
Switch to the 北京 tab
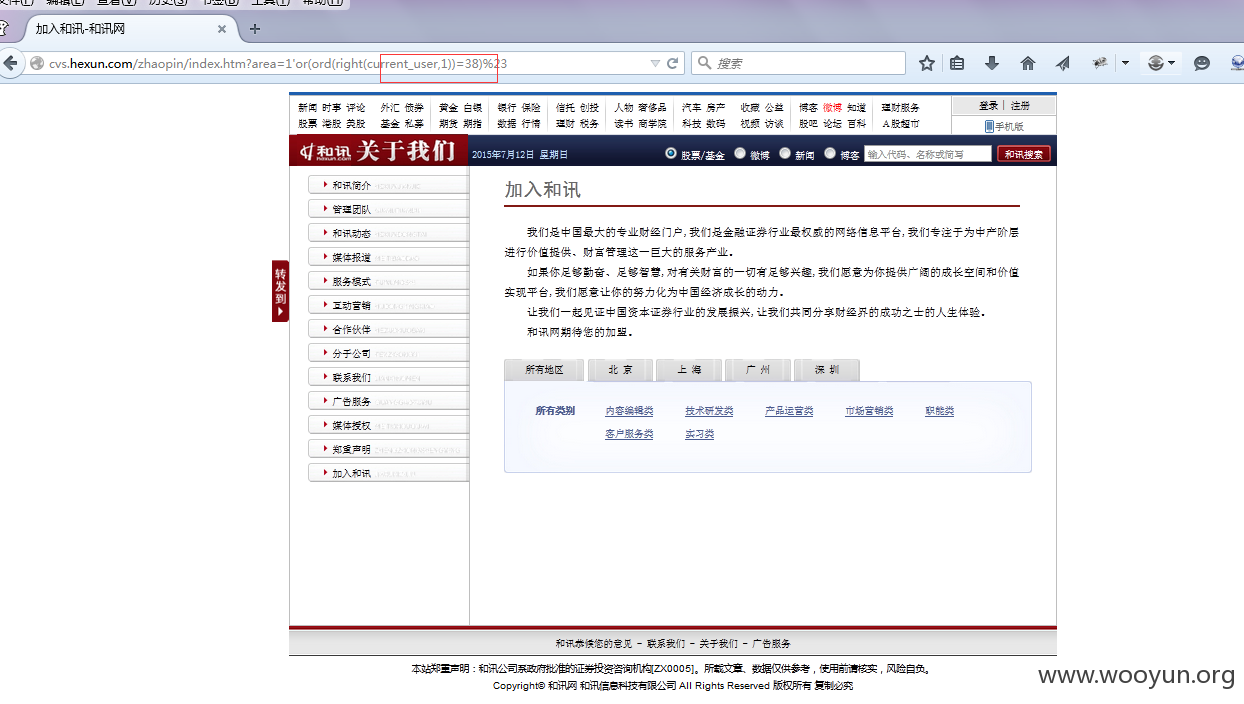pyautogui.click(x=620, y=370)
